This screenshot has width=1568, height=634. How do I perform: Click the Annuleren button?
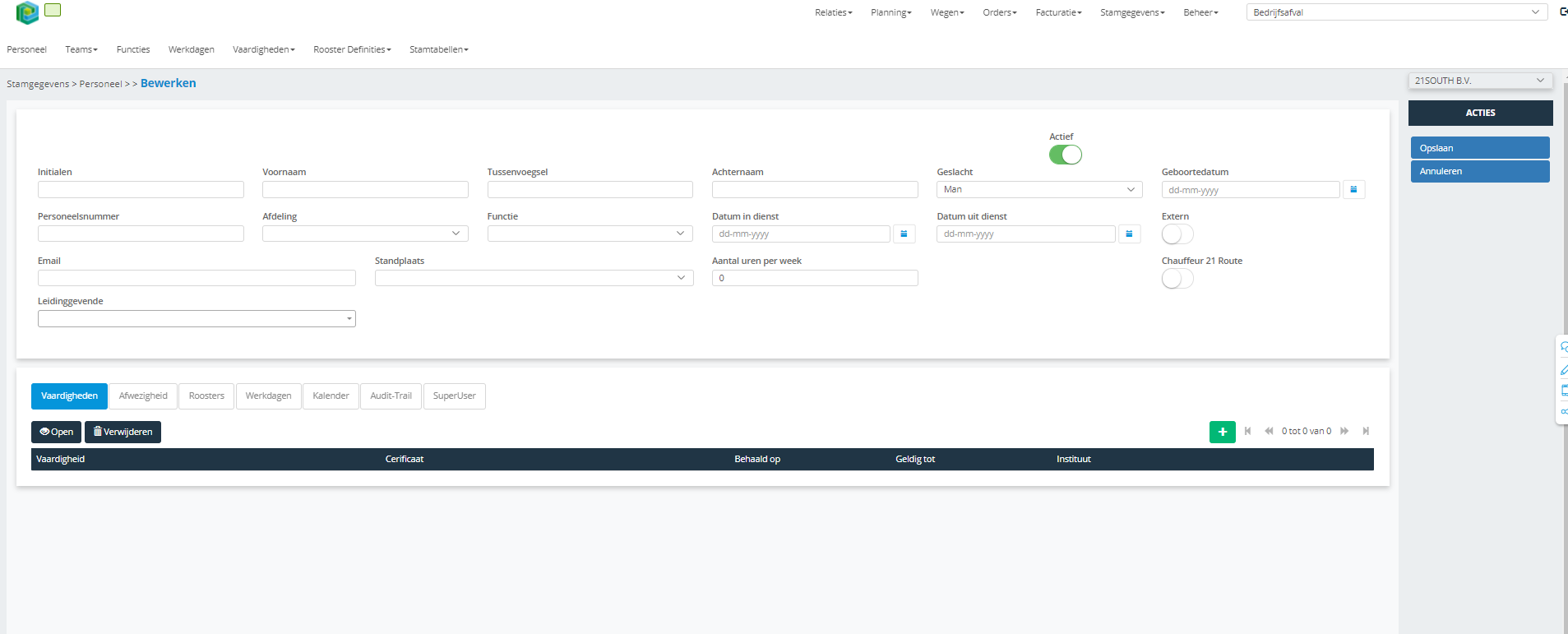(1480, 171)
